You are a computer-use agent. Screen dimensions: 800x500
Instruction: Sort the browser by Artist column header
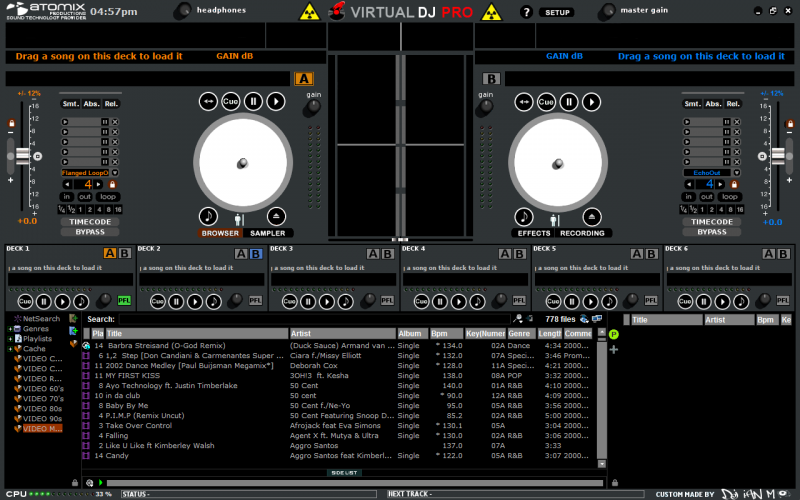click(342, 333)
